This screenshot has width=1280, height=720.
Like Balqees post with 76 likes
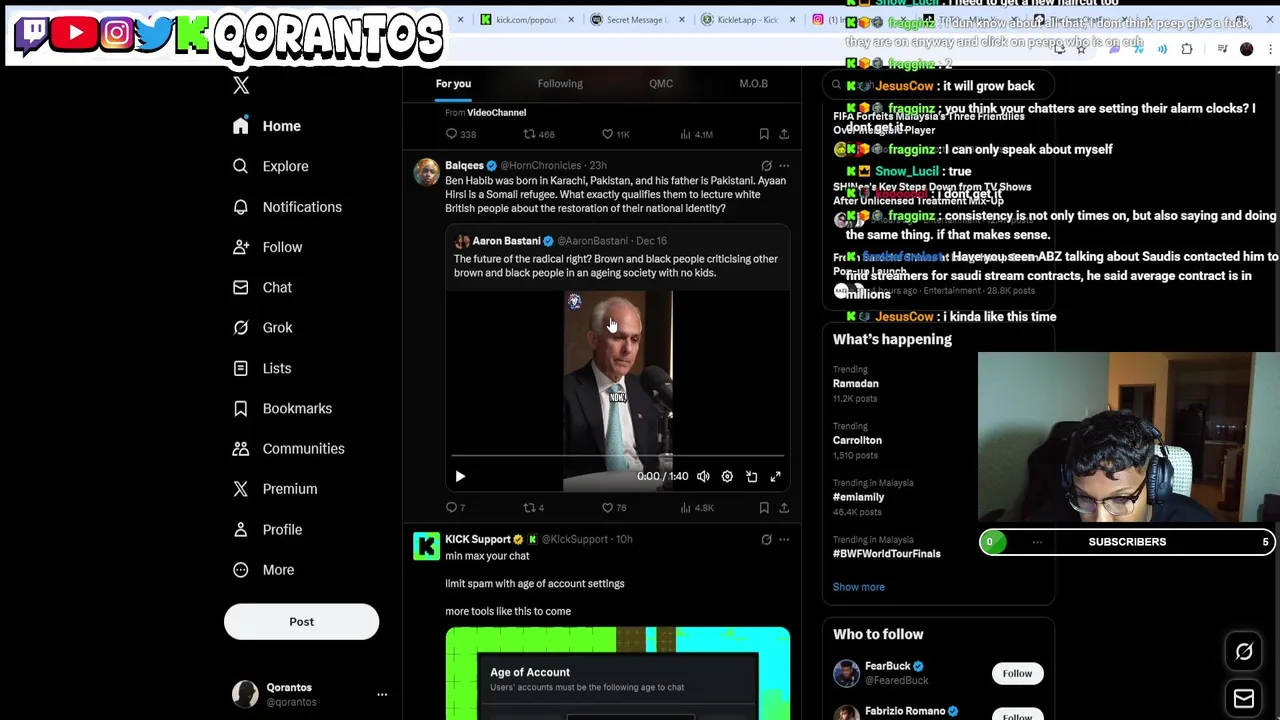click(x=614, y=508)
